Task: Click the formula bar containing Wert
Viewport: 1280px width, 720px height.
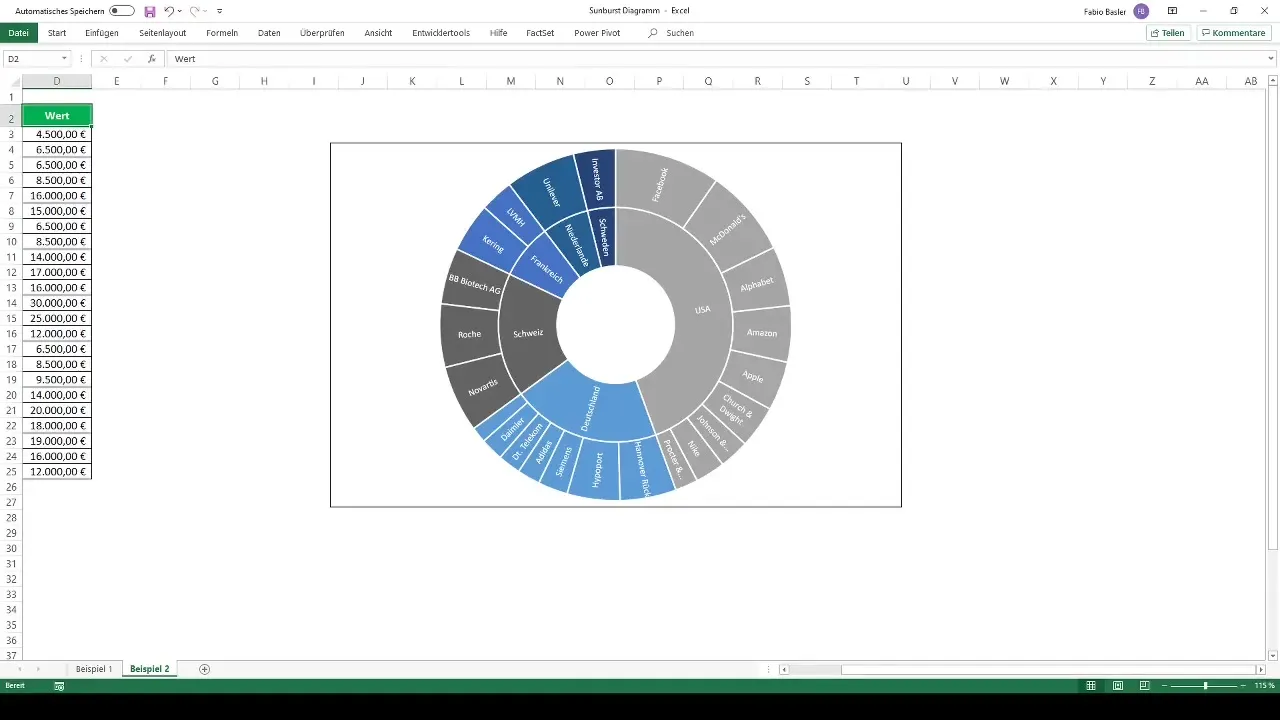Action: pyautogui.click(x=715, y=59)
